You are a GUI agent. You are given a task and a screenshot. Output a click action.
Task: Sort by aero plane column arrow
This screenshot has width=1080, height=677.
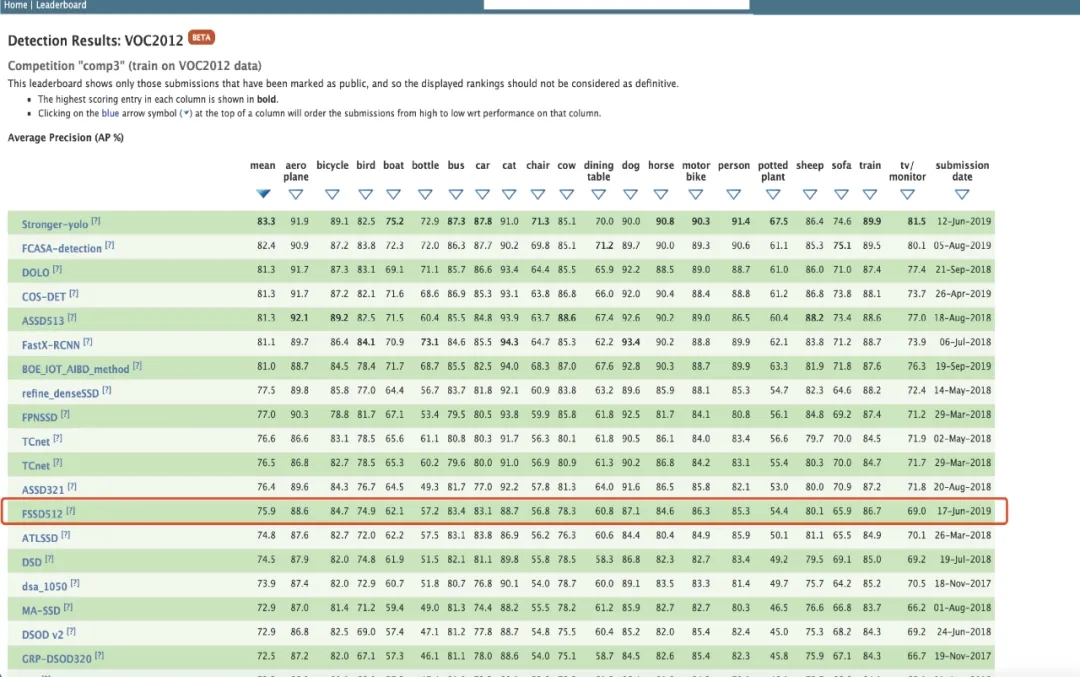[296, 194]
